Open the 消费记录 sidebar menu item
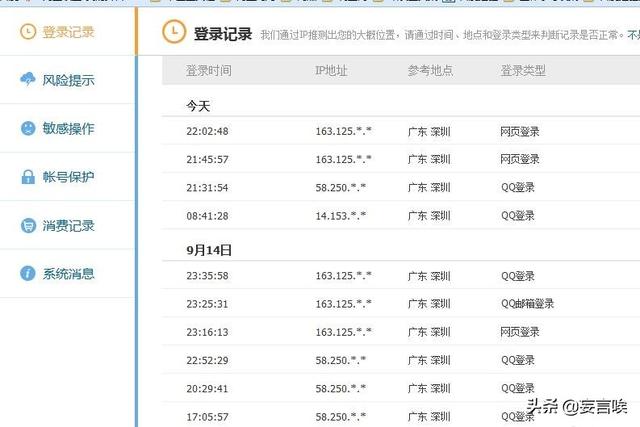Image resolution: width=640 pixels, height=427 pixels. tap(67, 225)
